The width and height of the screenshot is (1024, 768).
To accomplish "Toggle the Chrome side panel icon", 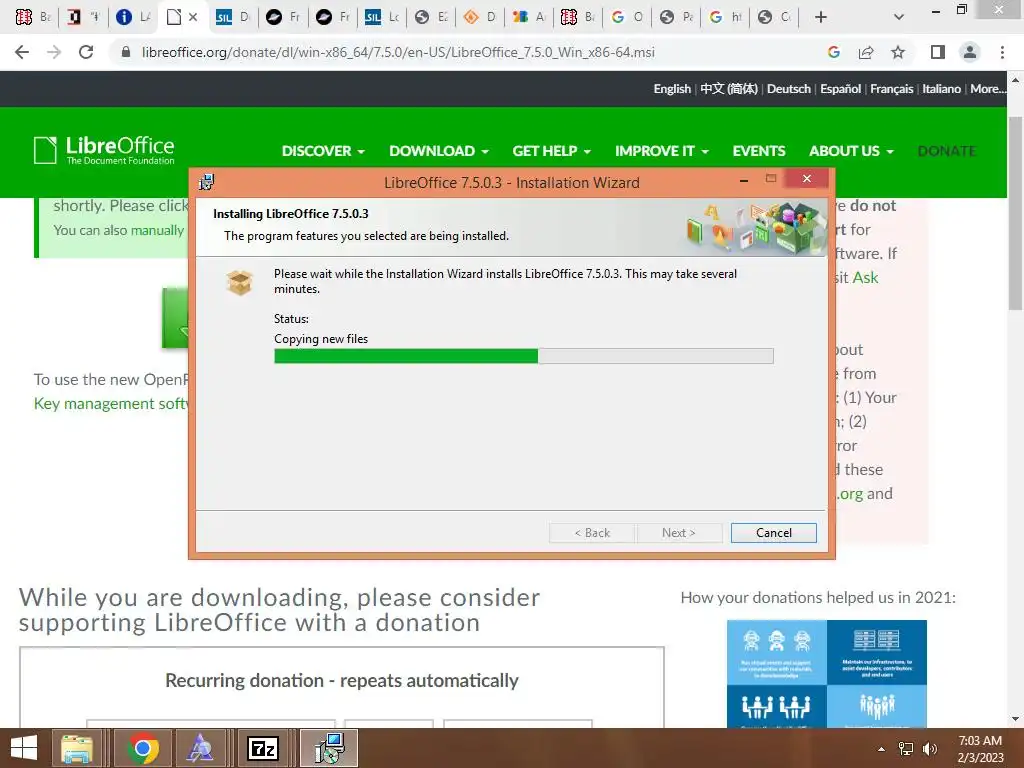I will (x=938, y=52).
